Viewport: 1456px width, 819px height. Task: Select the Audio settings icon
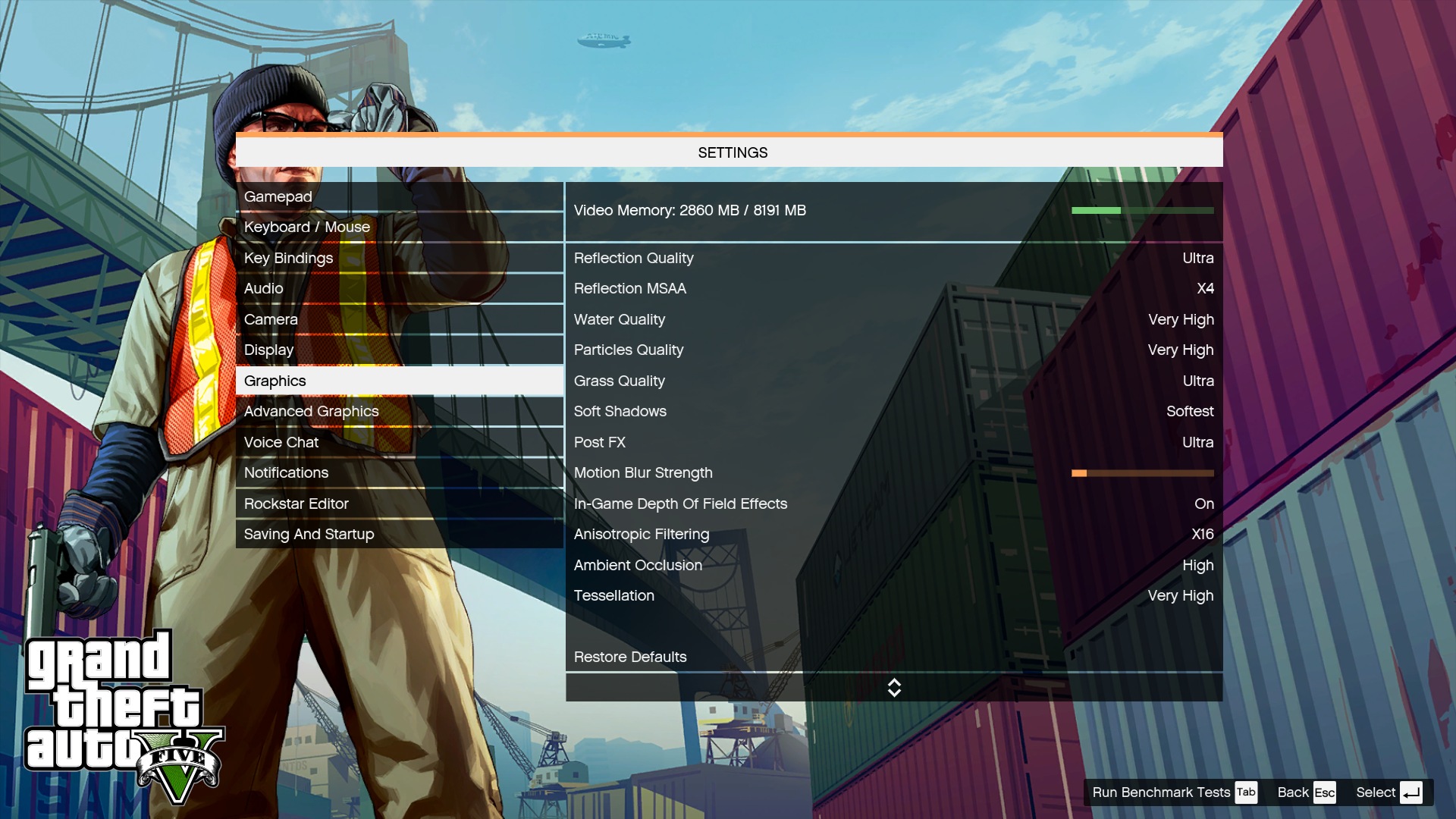pyautogui.click(x=263, y=288)
